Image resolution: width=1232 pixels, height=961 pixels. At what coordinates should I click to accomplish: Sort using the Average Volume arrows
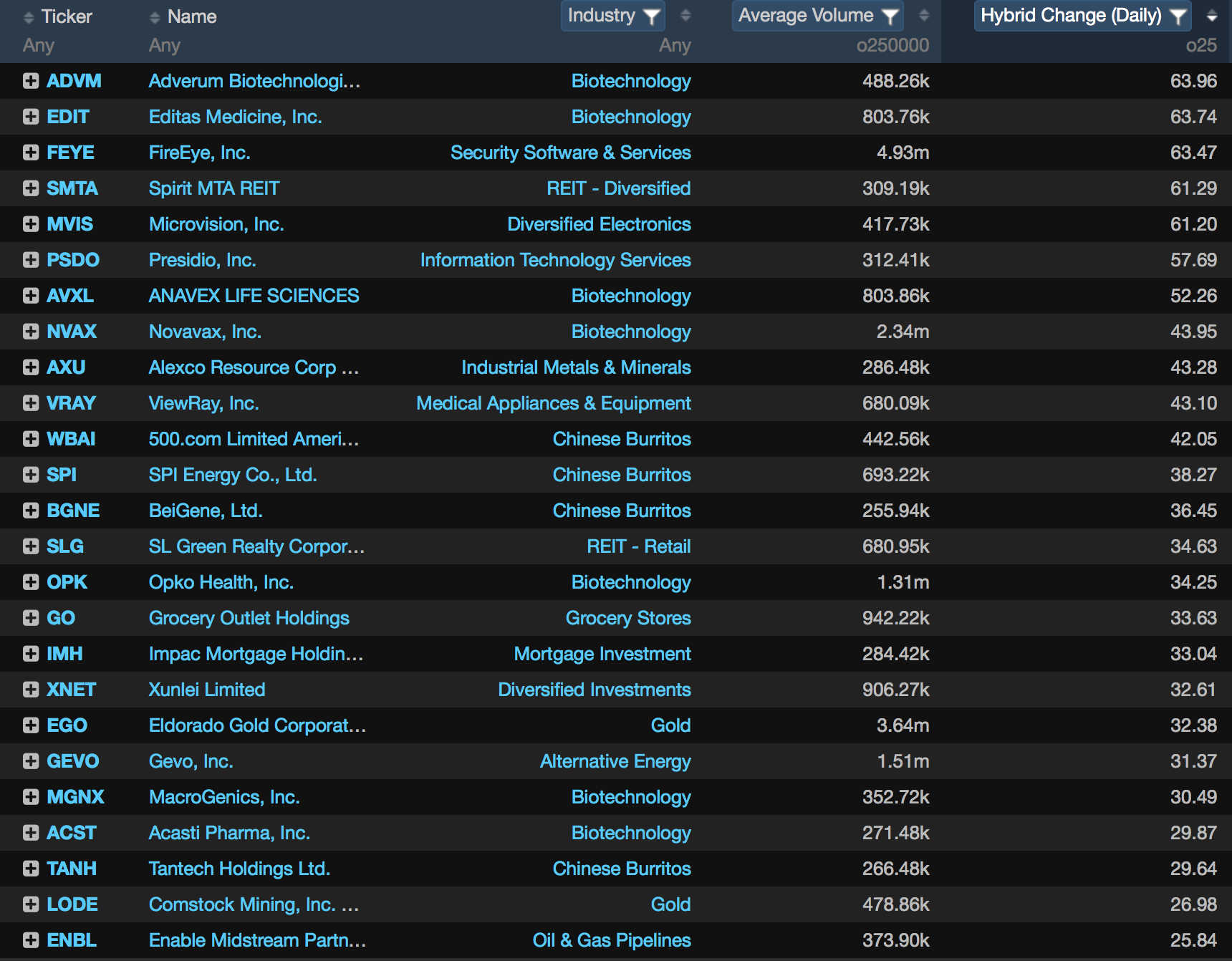pyautogui.click(x=924, y=16)
